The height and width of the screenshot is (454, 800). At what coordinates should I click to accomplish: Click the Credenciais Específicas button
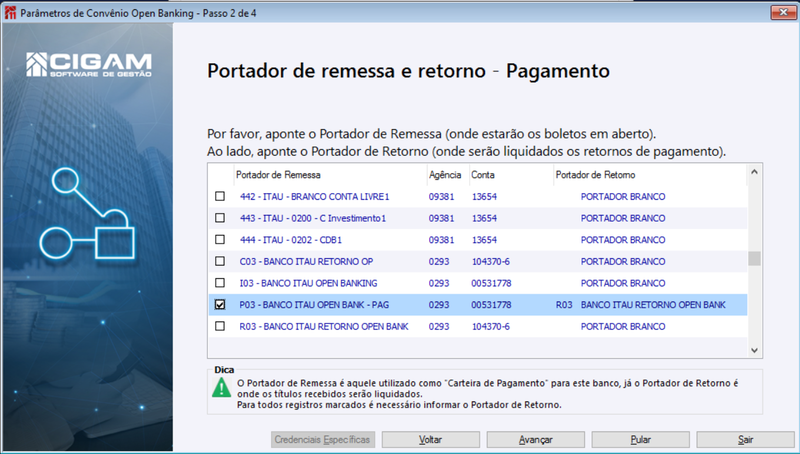pyautogui.click(x=323, y=440)
